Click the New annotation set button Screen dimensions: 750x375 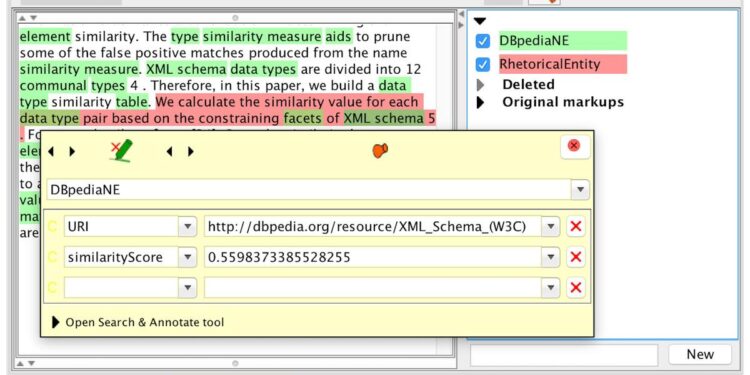pyautogui.click(x=700, y=354)
